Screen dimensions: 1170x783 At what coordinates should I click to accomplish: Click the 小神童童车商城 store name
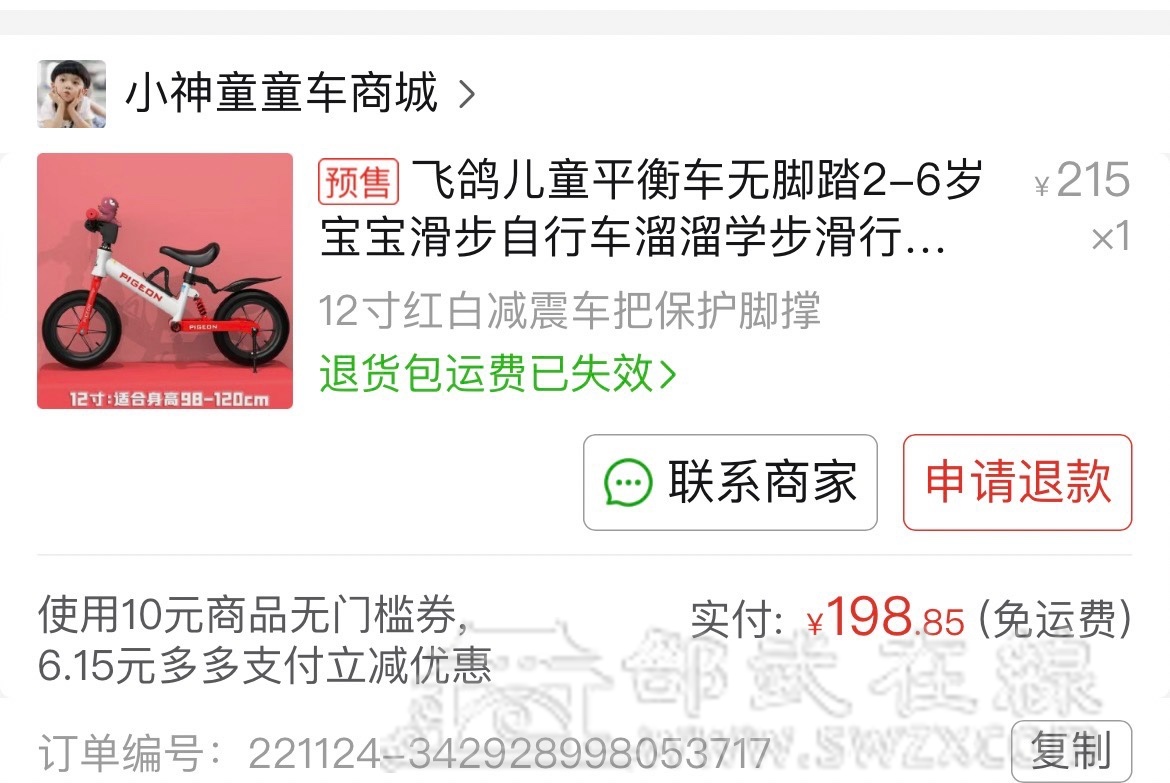281,93
